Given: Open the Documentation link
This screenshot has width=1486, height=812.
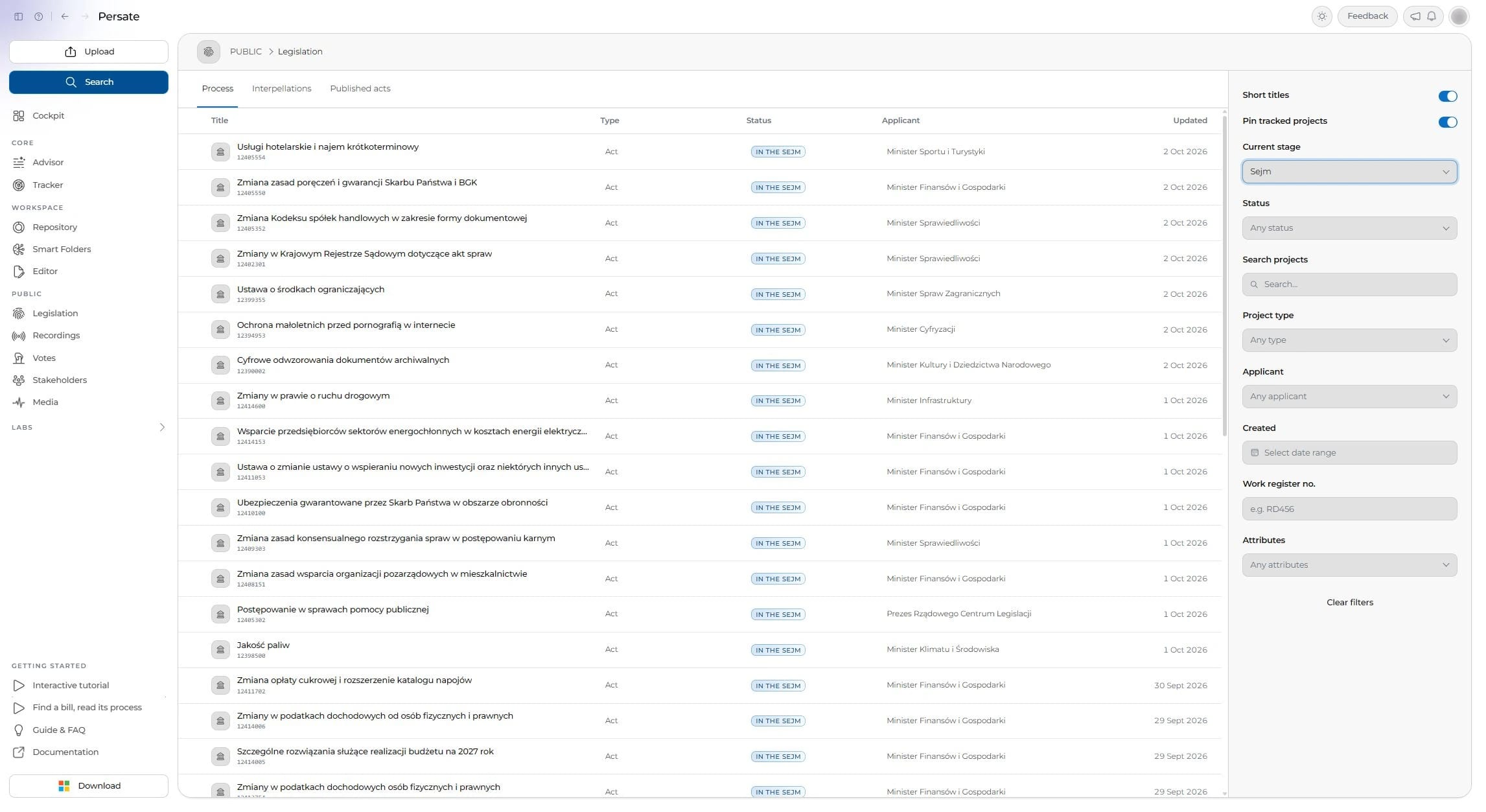Looking at the screenshot, I should pos(65,752).
